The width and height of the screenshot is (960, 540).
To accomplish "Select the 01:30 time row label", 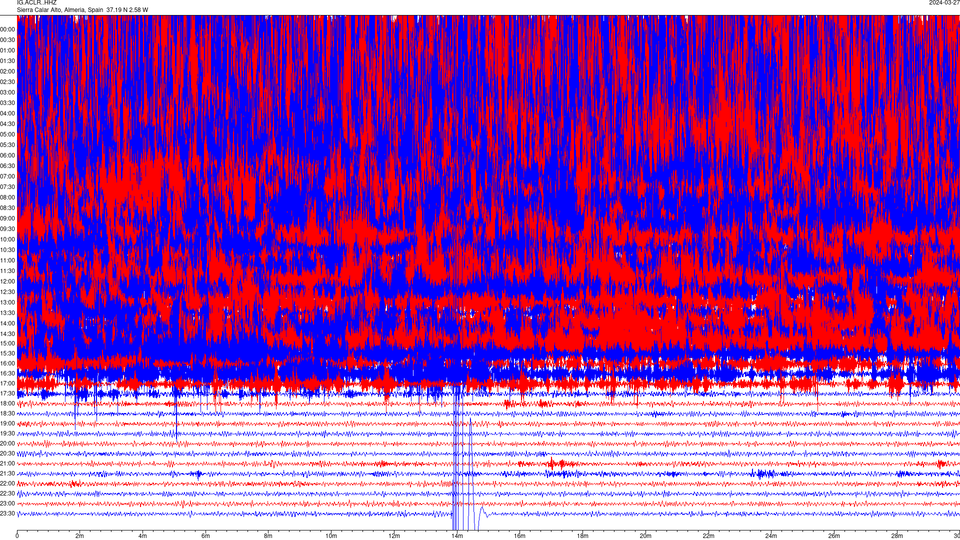I will click(7, 61).
